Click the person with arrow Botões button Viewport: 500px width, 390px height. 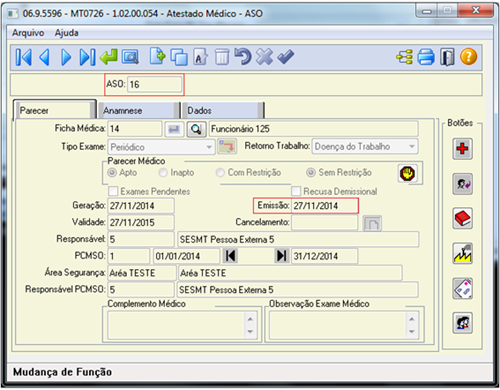(462, 184)
